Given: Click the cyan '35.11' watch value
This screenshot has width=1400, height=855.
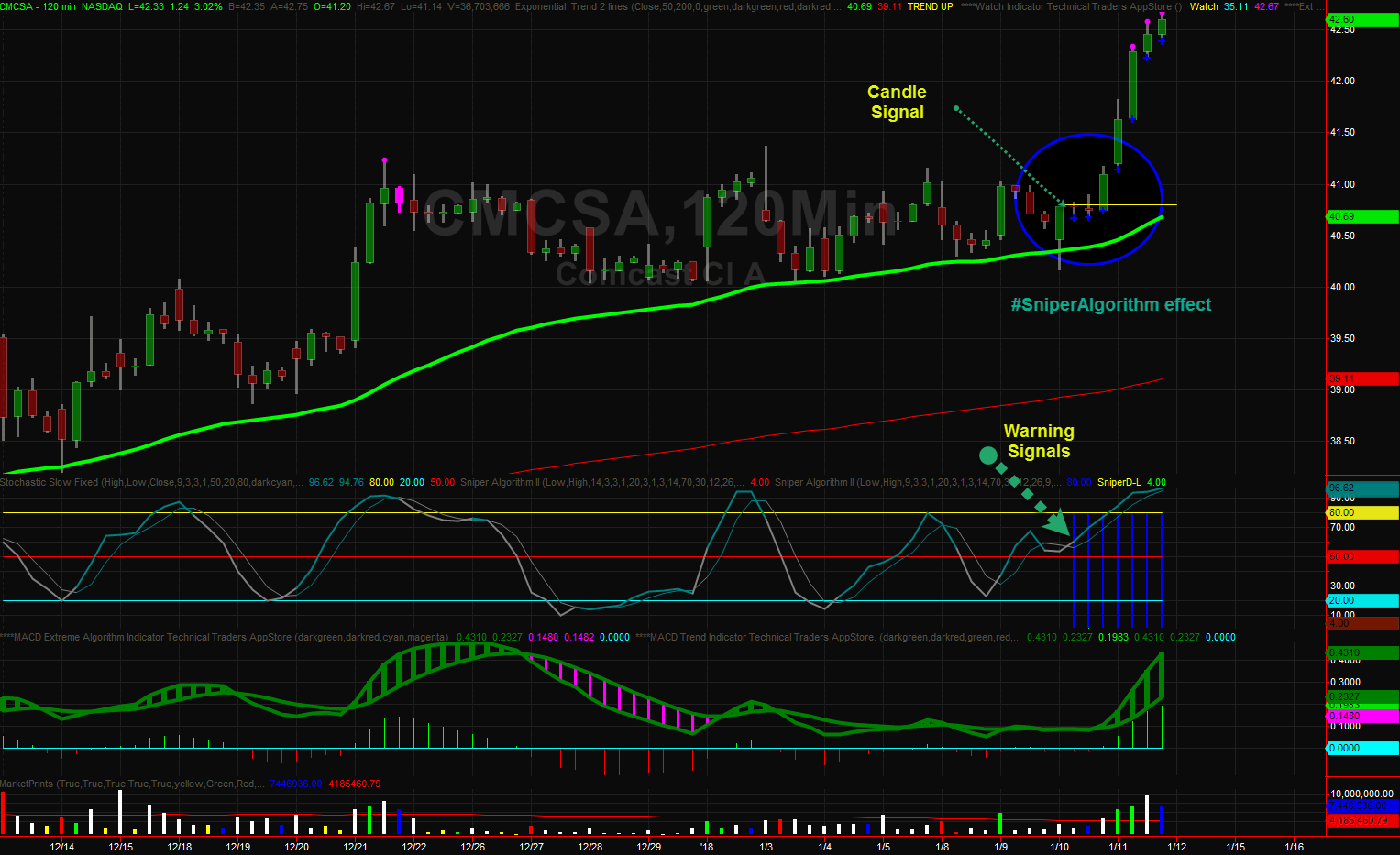Looking at the screenshot, I should pyautogui.click(x=1236, y=6).
